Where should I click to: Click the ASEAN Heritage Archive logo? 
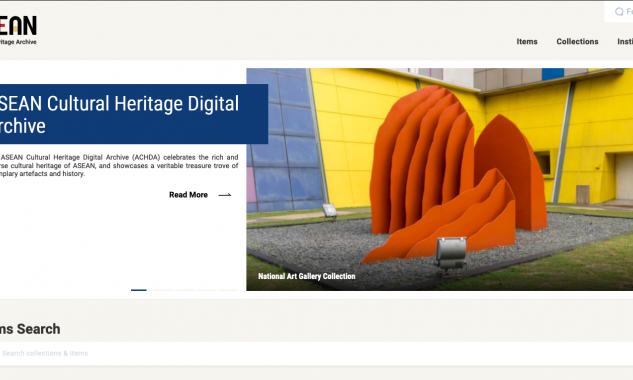[x=18, y=30]
